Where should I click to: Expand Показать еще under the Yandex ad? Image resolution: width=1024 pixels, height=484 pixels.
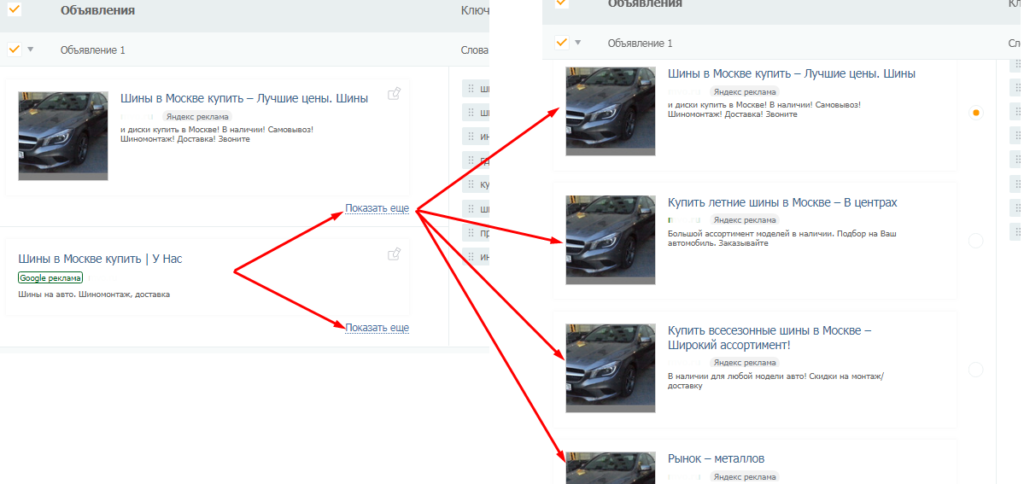point(377,209)
